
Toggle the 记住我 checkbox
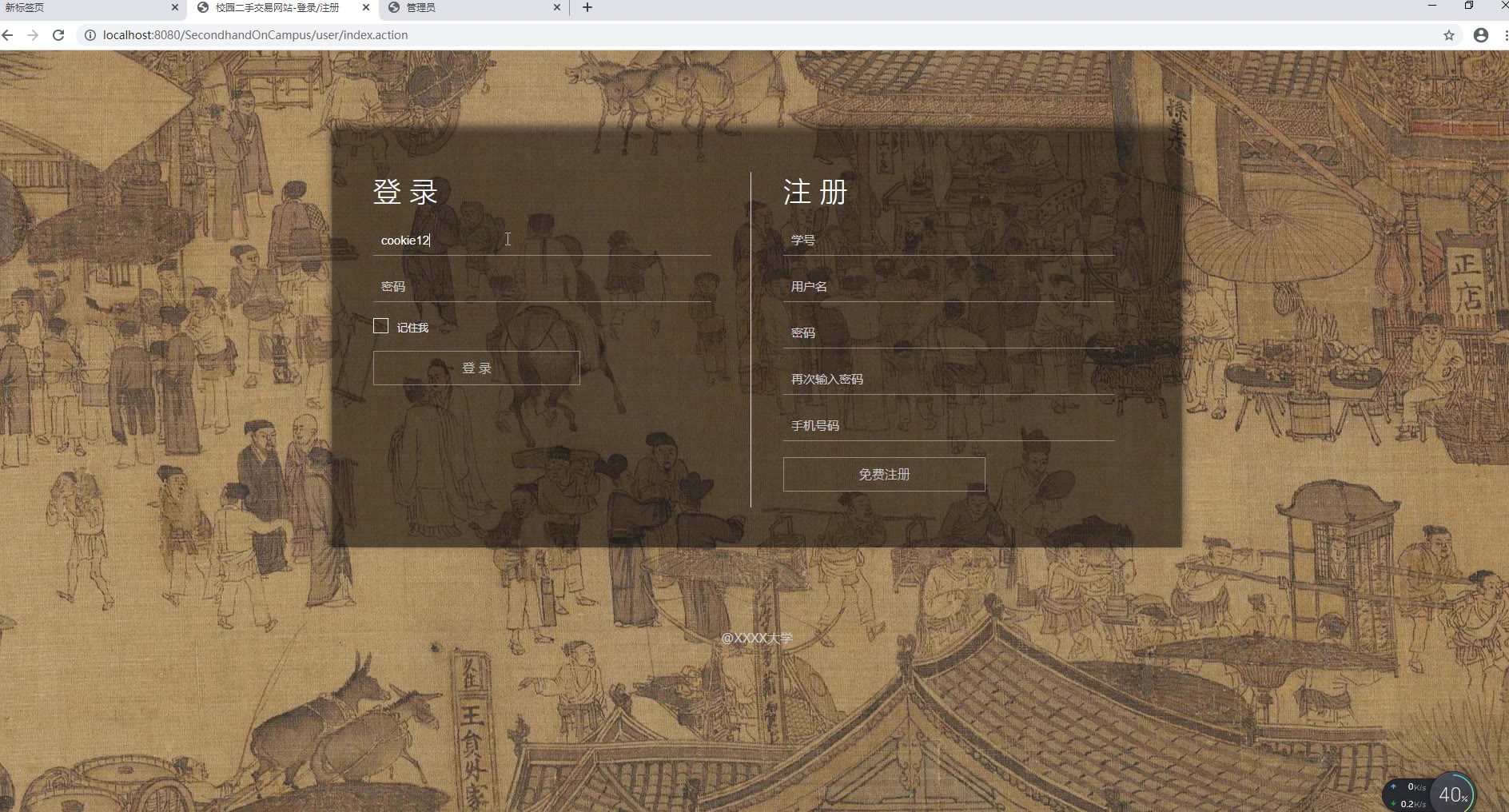tap(380, 326)
